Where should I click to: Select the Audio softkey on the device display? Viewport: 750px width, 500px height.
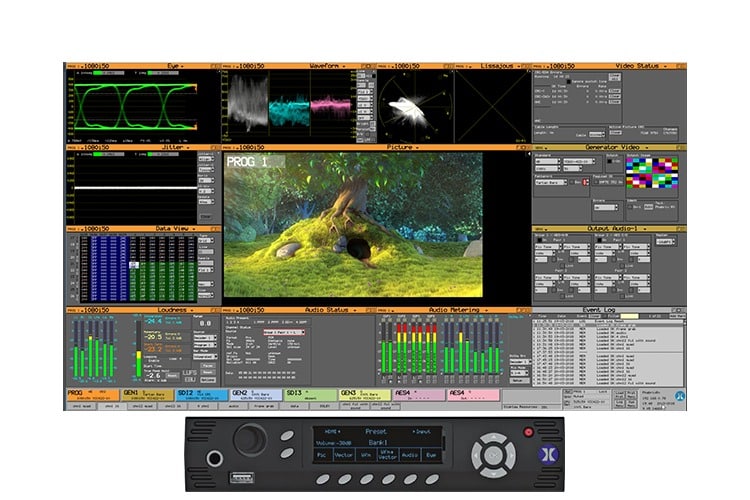pyautogui.click(x=409, y=455)
